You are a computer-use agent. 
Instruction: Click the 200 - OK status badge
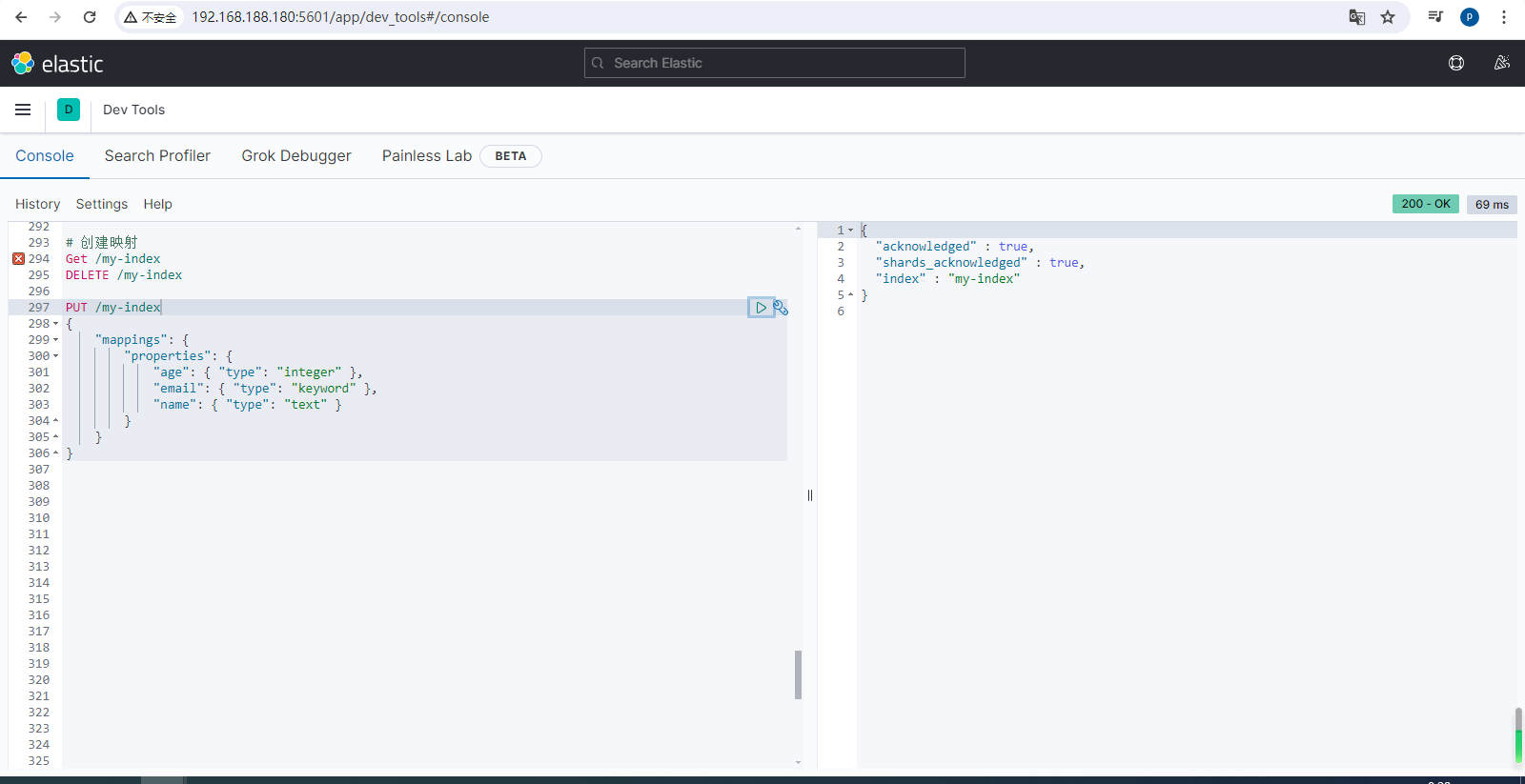click(1426, 204)
